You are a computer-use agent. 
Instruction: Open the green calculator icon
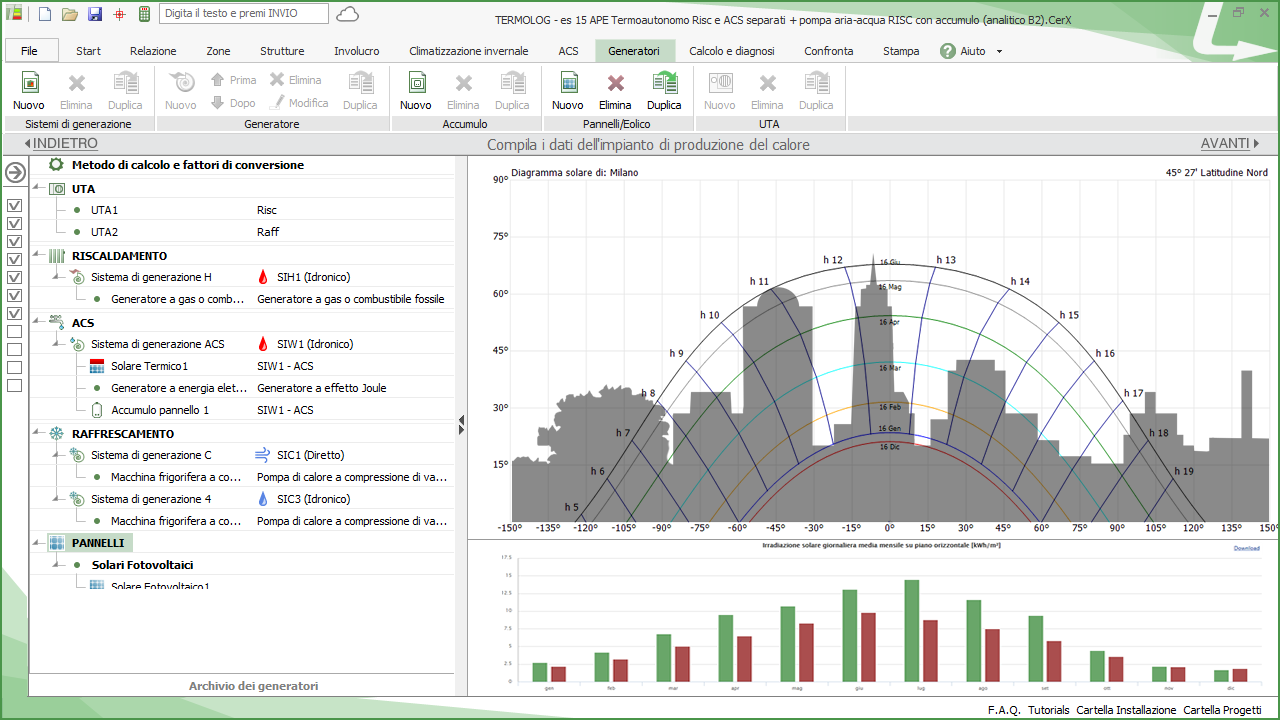[145, 14]
